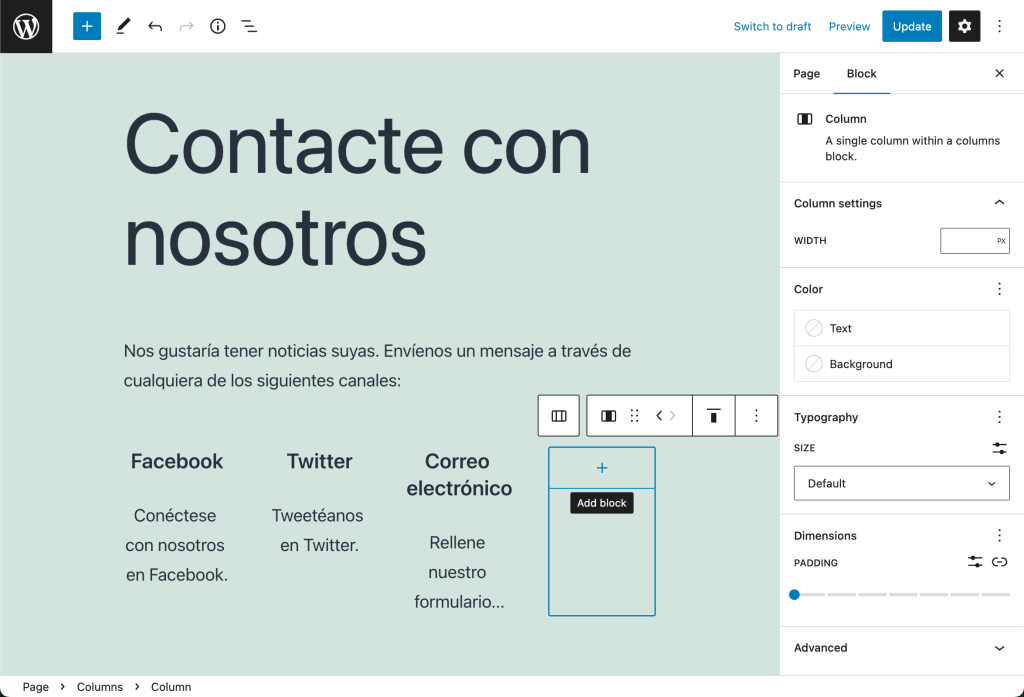This screenshot has width=1024, height=697.
Task: Select Columns in the breadcrumb bar
Action: (100, 687)
